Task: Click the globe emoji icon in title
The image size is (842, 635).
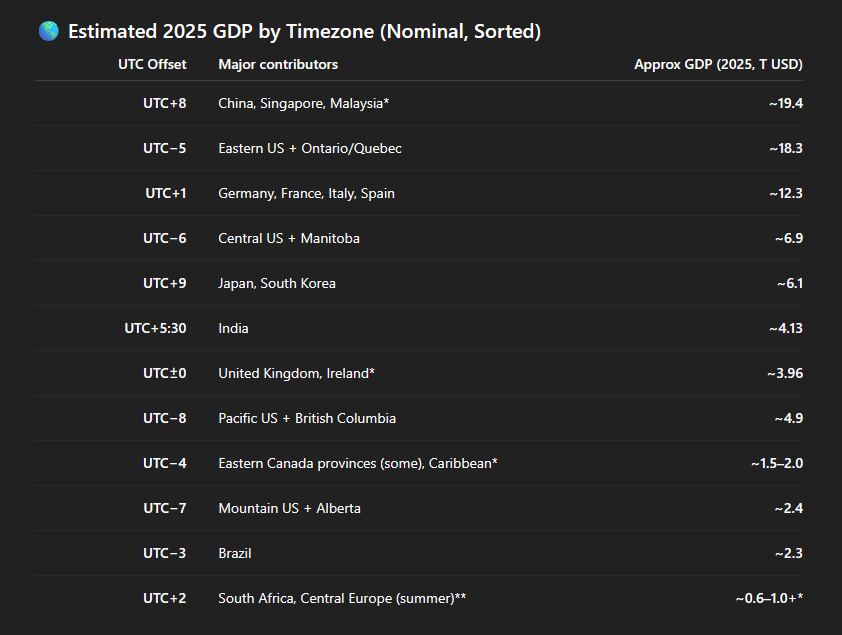Action: click(48, 31)
